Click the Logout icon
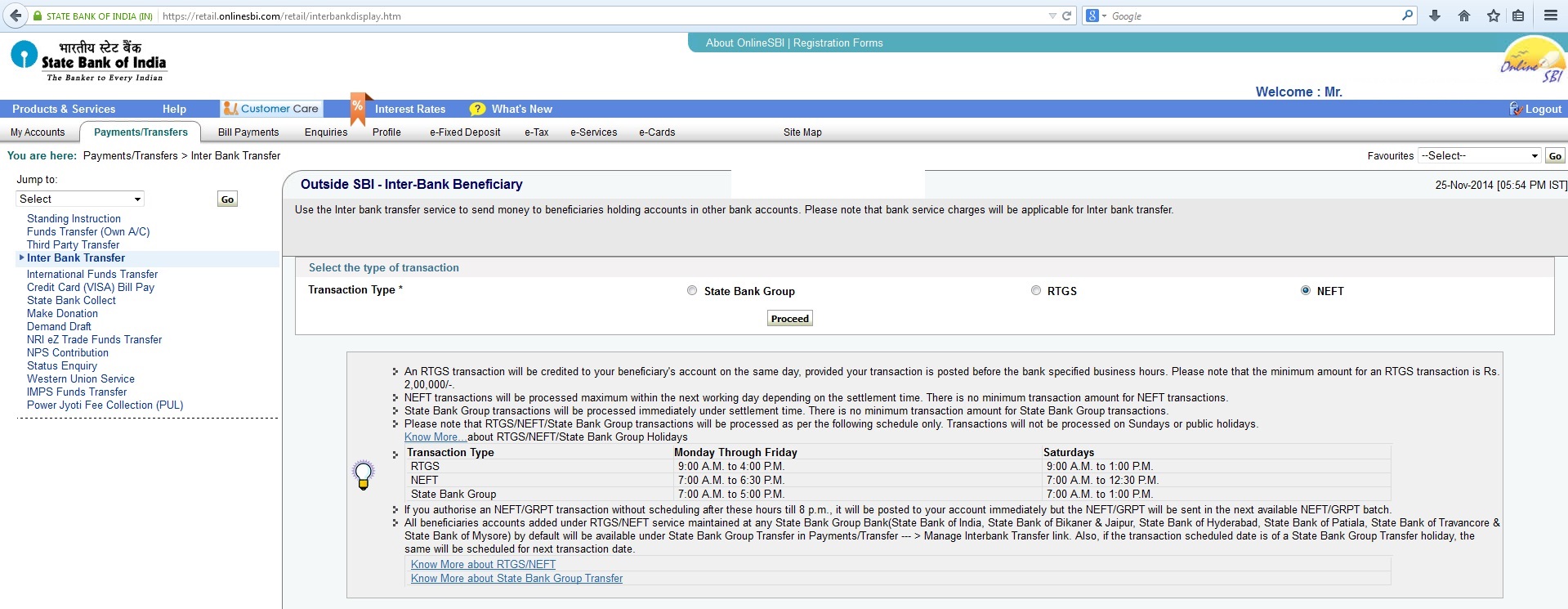 pos(1516,109)
